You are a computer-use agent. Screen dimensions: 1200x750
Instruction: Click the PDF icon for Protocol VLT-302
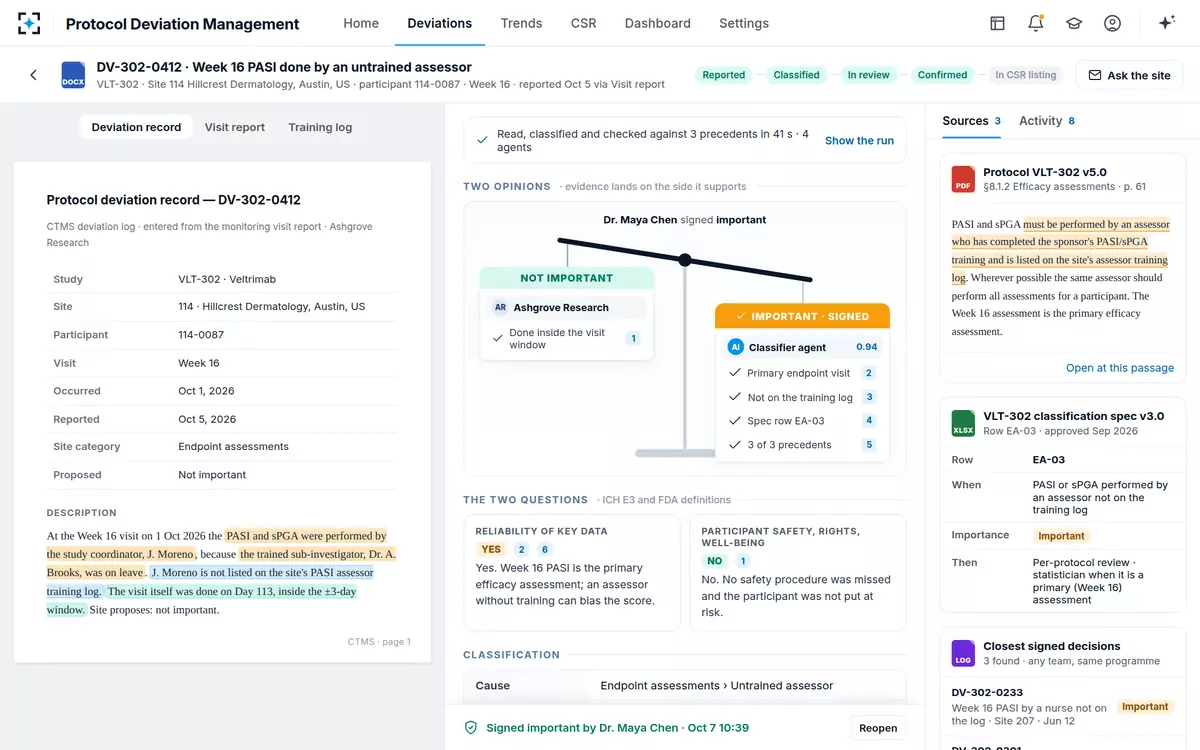(x=963, y=179)
